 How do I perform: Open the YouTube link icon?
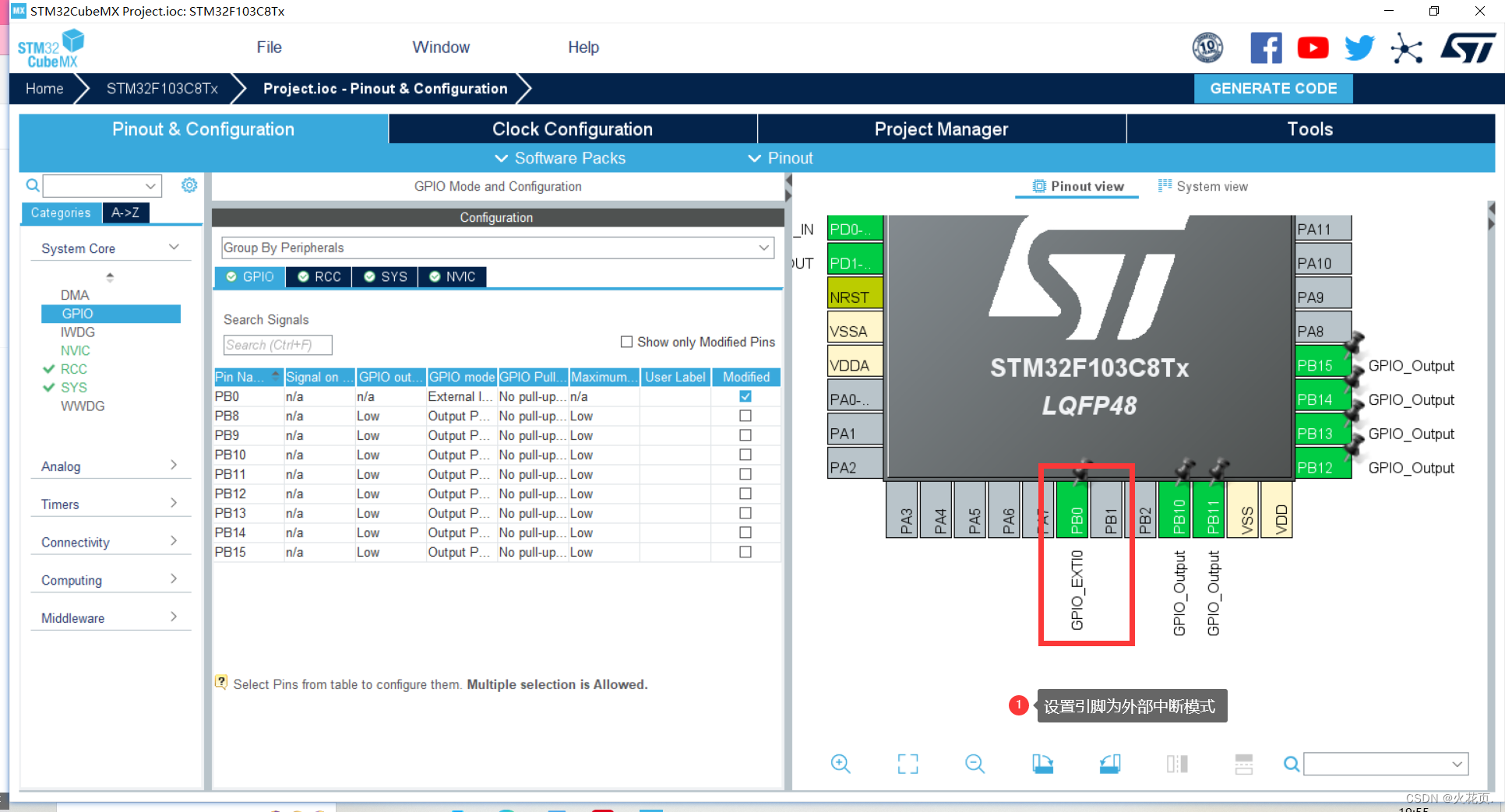point(1313,48)
